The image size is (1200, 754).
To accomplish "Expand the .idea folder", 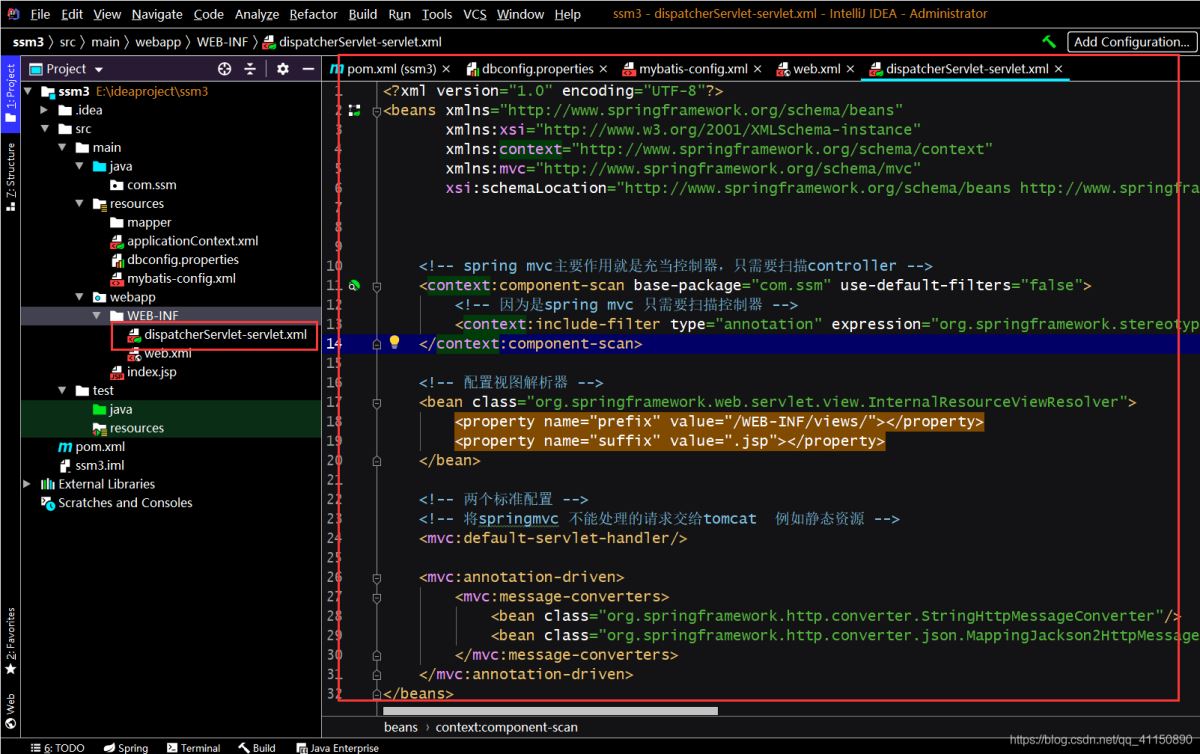I will [x=46, y=110].
